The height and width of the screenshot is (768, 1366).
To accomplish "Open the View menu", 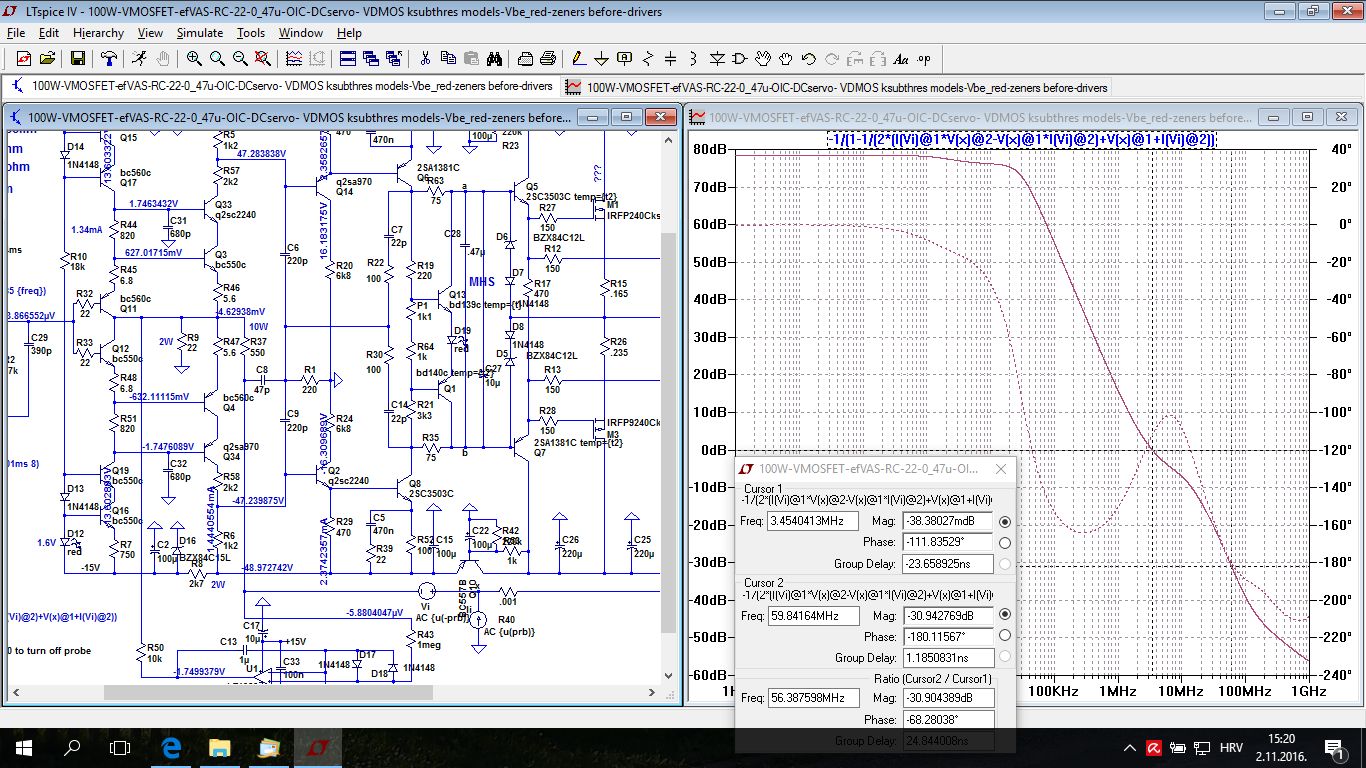I will coord(150,33).
